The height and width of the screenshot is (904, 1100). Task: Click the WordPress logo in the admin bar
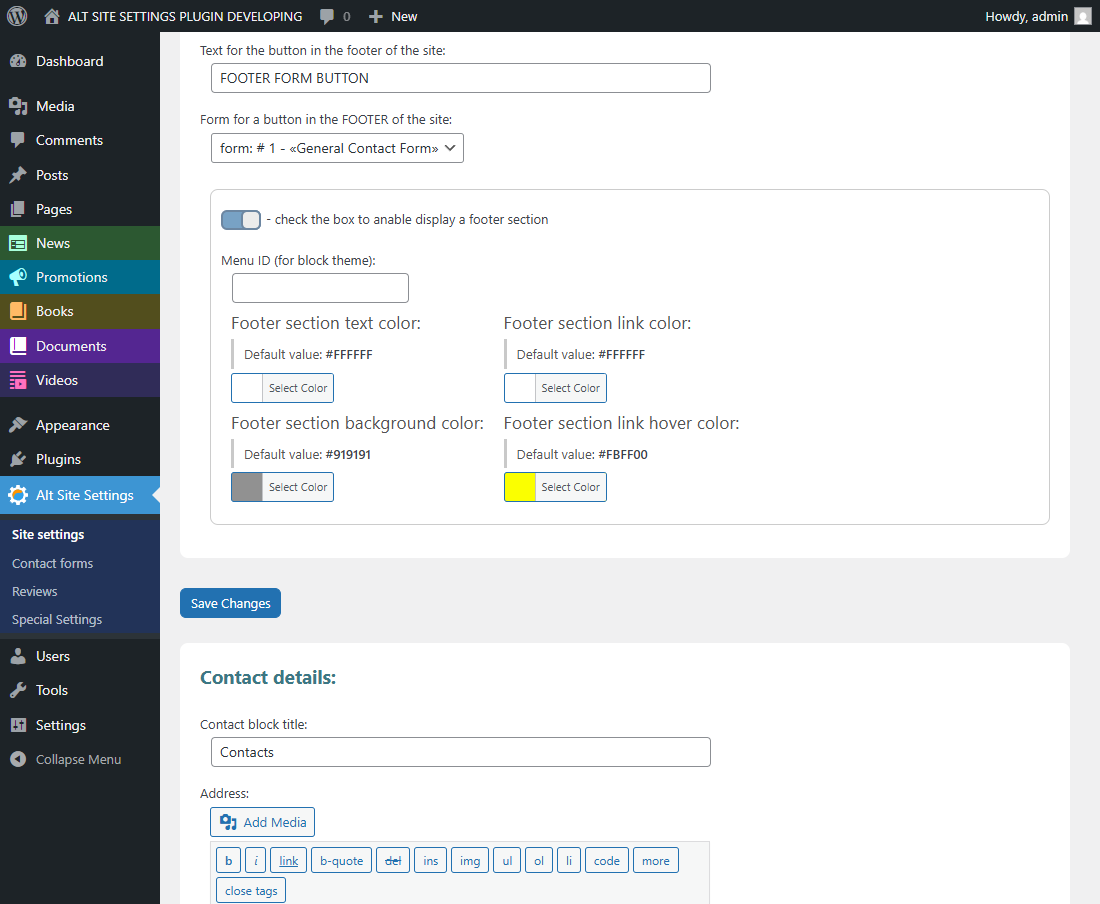click(x=15, y=16)
